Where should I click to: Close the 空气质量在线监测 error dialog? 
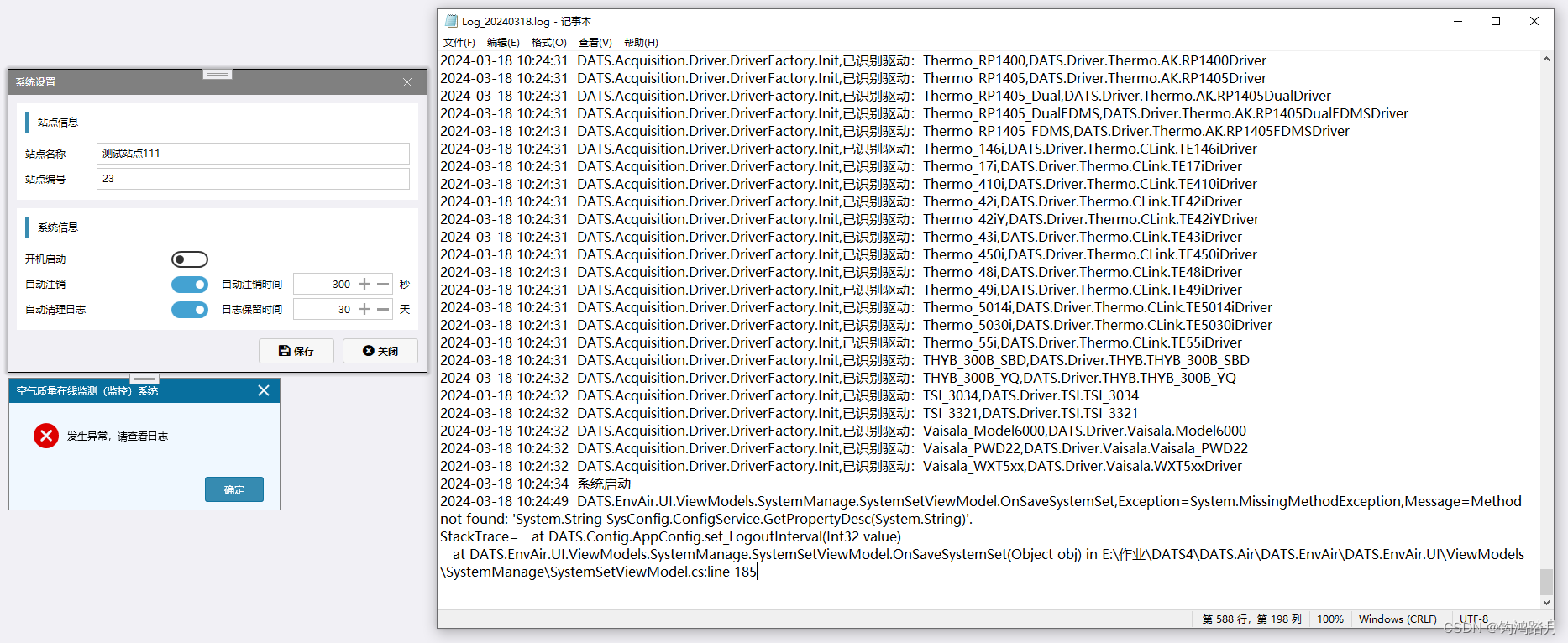pyautogui.click(x=264, y=390)
